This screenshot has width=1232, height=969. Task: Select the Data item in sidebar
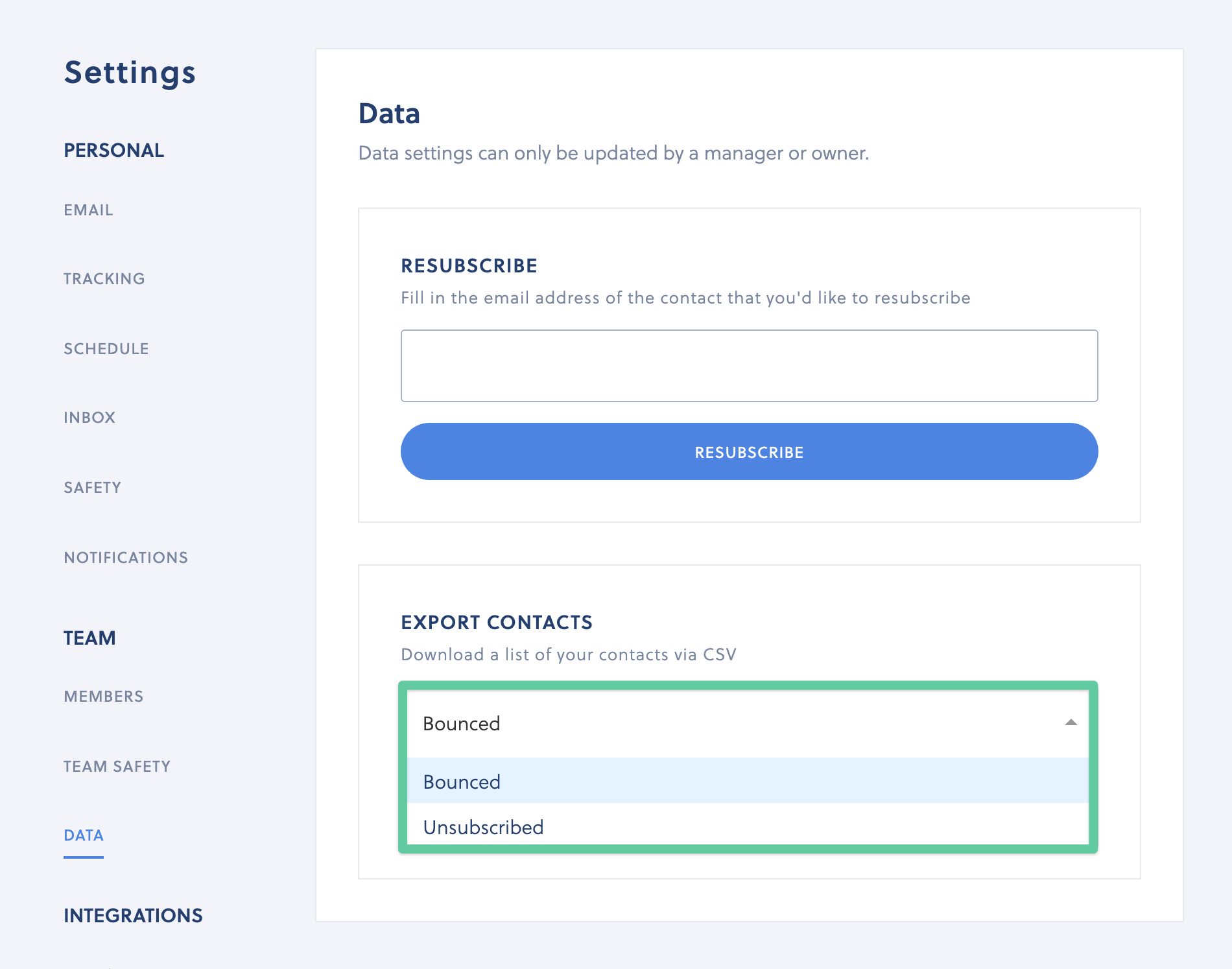[84, 835]
